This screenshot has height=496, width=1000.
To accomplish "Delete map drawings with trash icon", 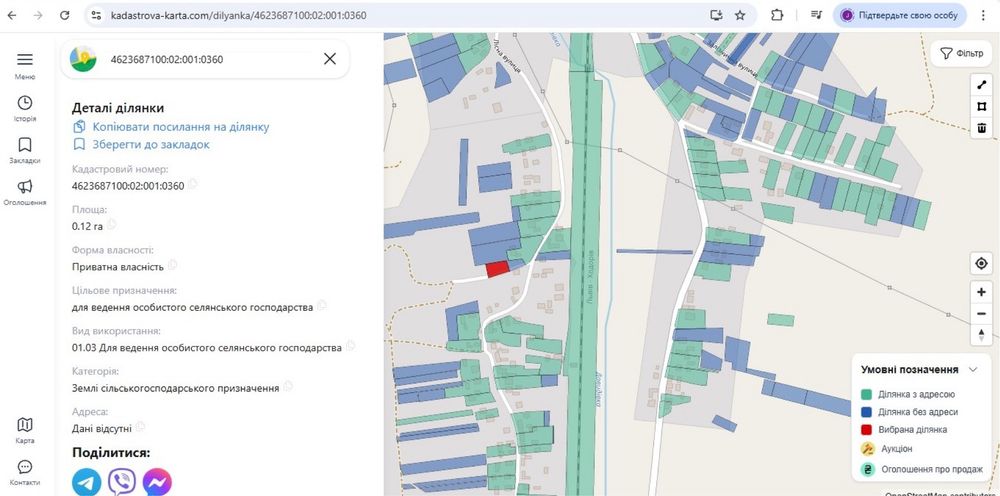I will (x=982, y=127).
